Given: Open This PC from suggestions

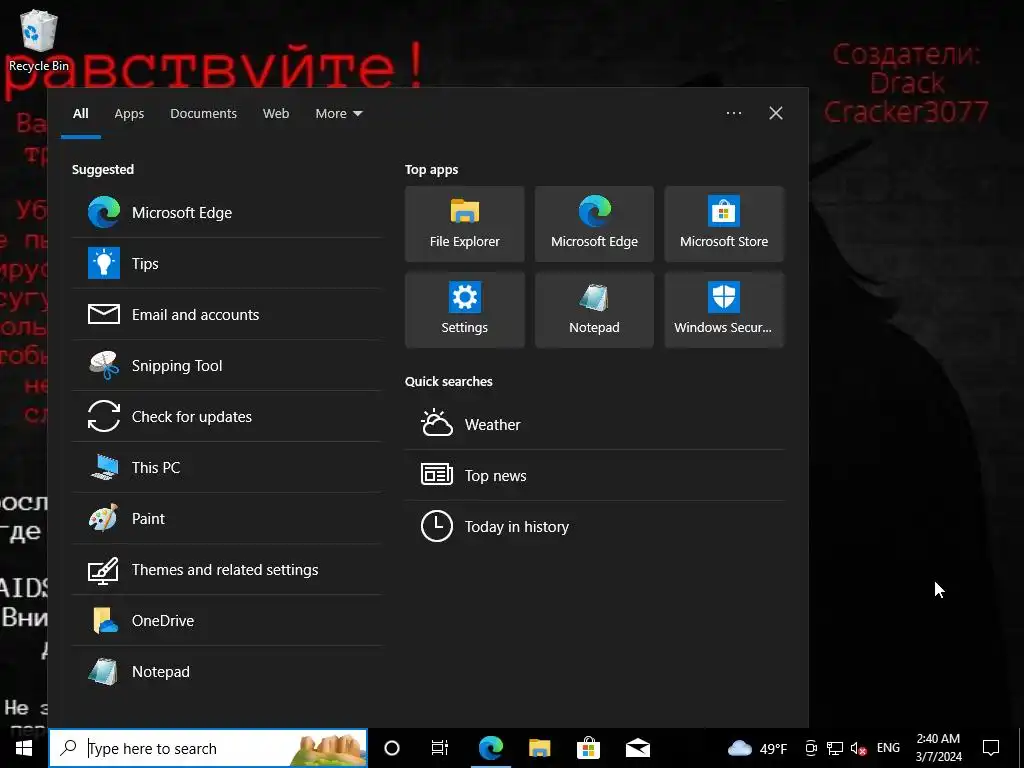Looking at the screenshot, I should pyautogui.click(x=226, y=467).
